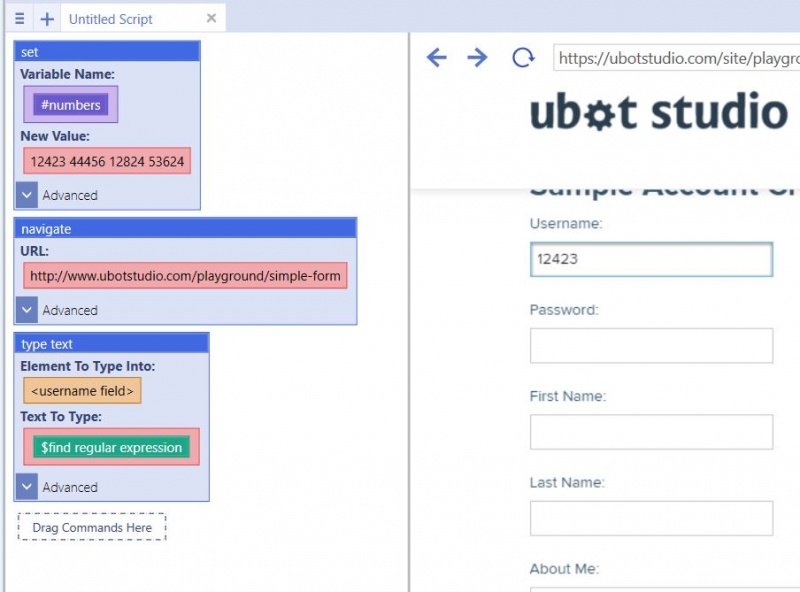The image size is (800, 592).
Task: Click the Last Name input field
Action: point(652,519)
